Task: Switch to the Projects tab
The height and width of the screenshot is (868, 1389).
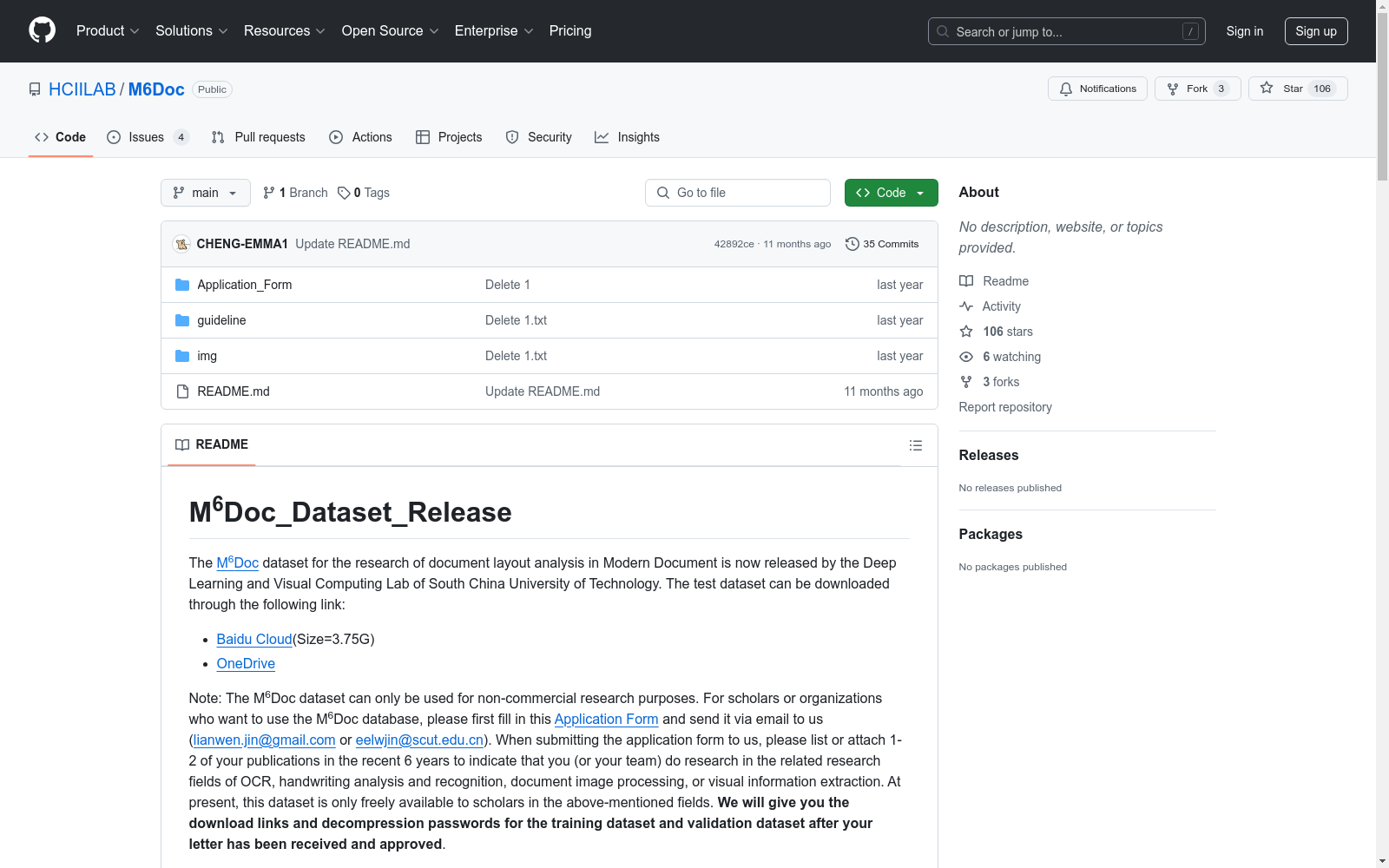Action: [449, 137]
